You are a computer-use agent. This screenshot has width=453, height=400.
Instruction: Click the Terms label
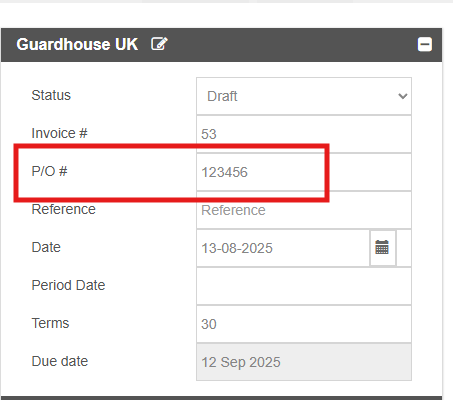tap(50, 323)
